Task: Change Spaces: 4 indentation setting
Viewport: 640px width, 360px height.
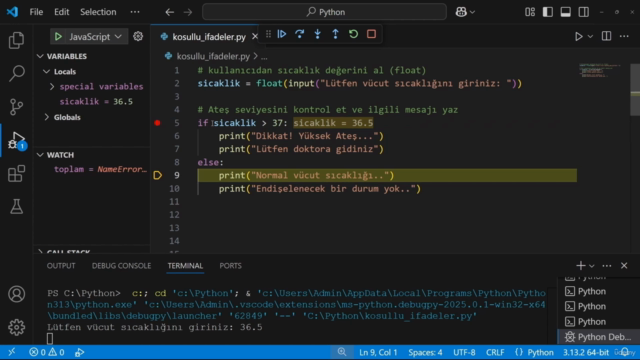Action: tap(425, 352)
